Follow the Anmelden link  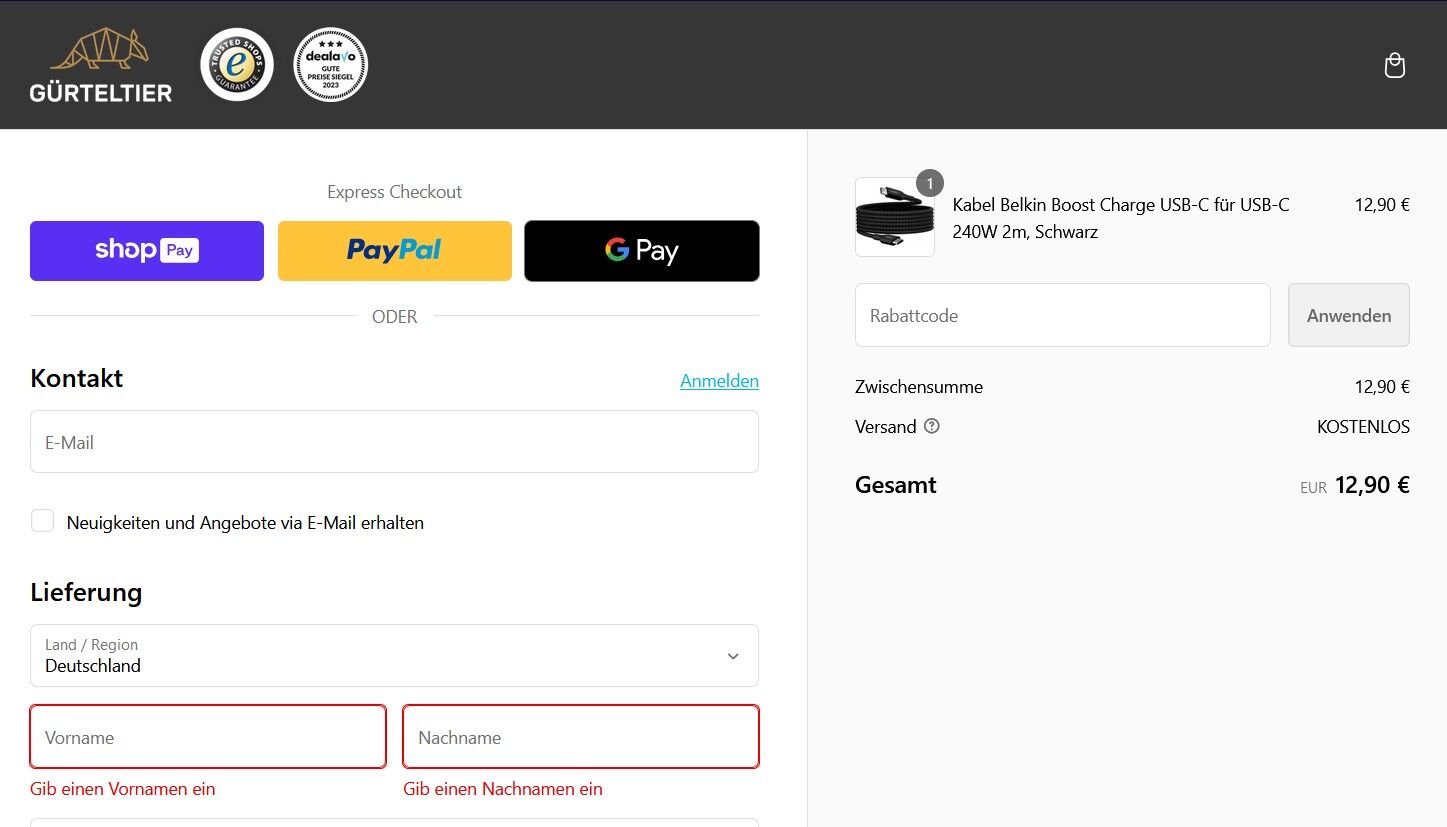(x=719, y=381)
